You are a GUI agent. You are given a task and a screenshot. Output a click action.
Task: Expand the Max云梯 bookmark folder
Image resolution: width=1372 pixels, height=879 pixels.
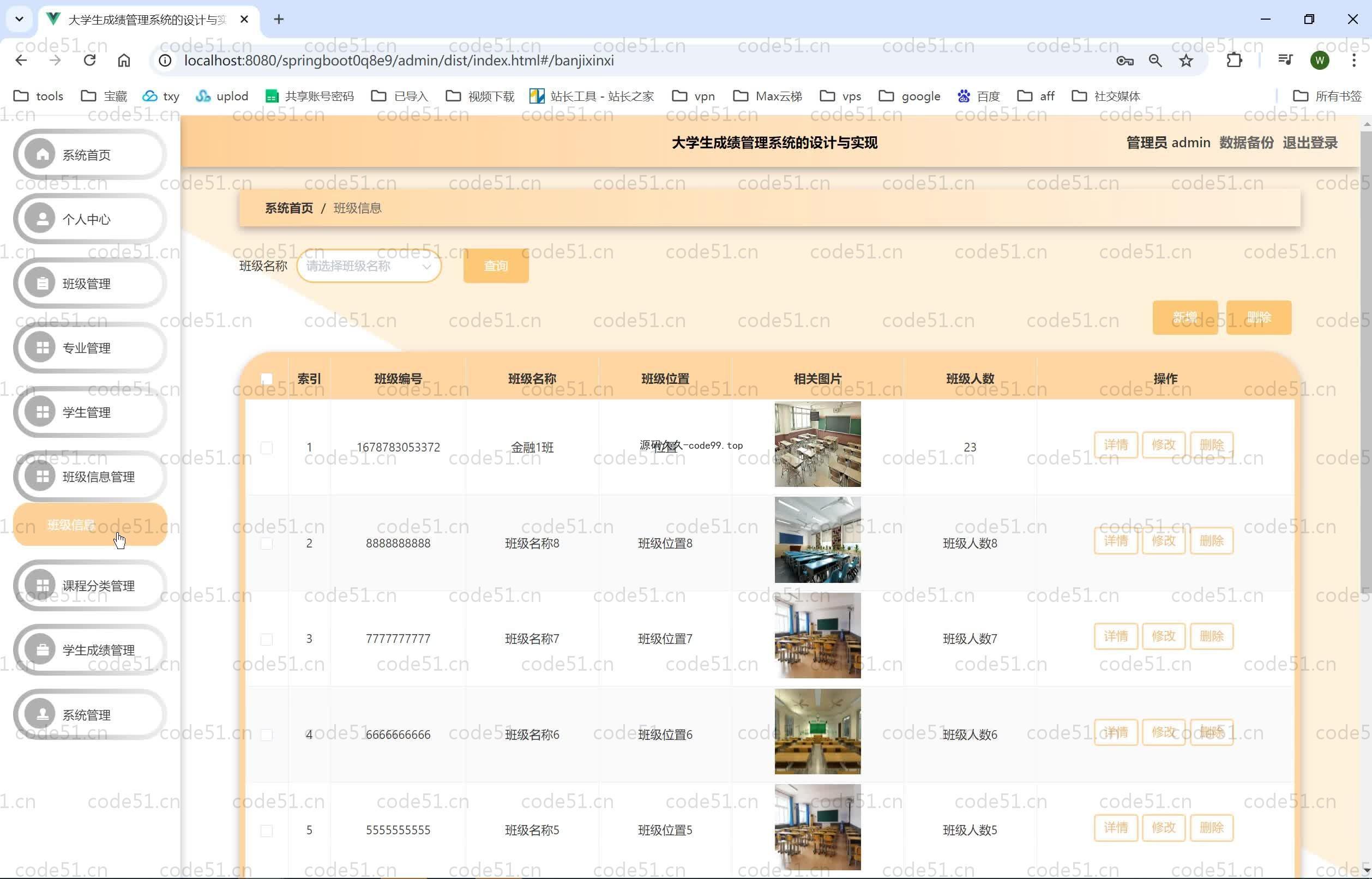click(767, 96)
